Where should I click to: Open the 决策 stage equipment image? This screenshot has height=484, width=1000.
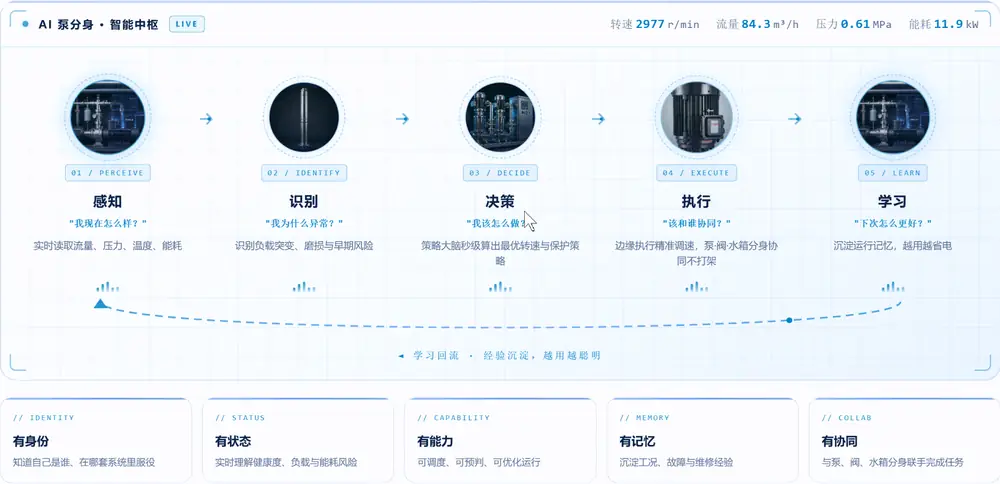pyautogui.click(x=500, y=117)
